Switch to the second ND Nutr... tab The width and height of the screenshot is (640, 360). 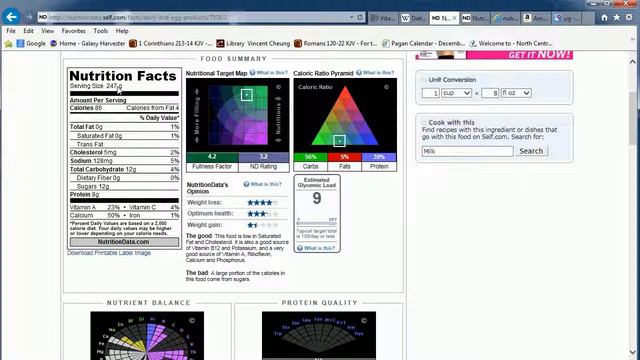click(x=475, y=18)
